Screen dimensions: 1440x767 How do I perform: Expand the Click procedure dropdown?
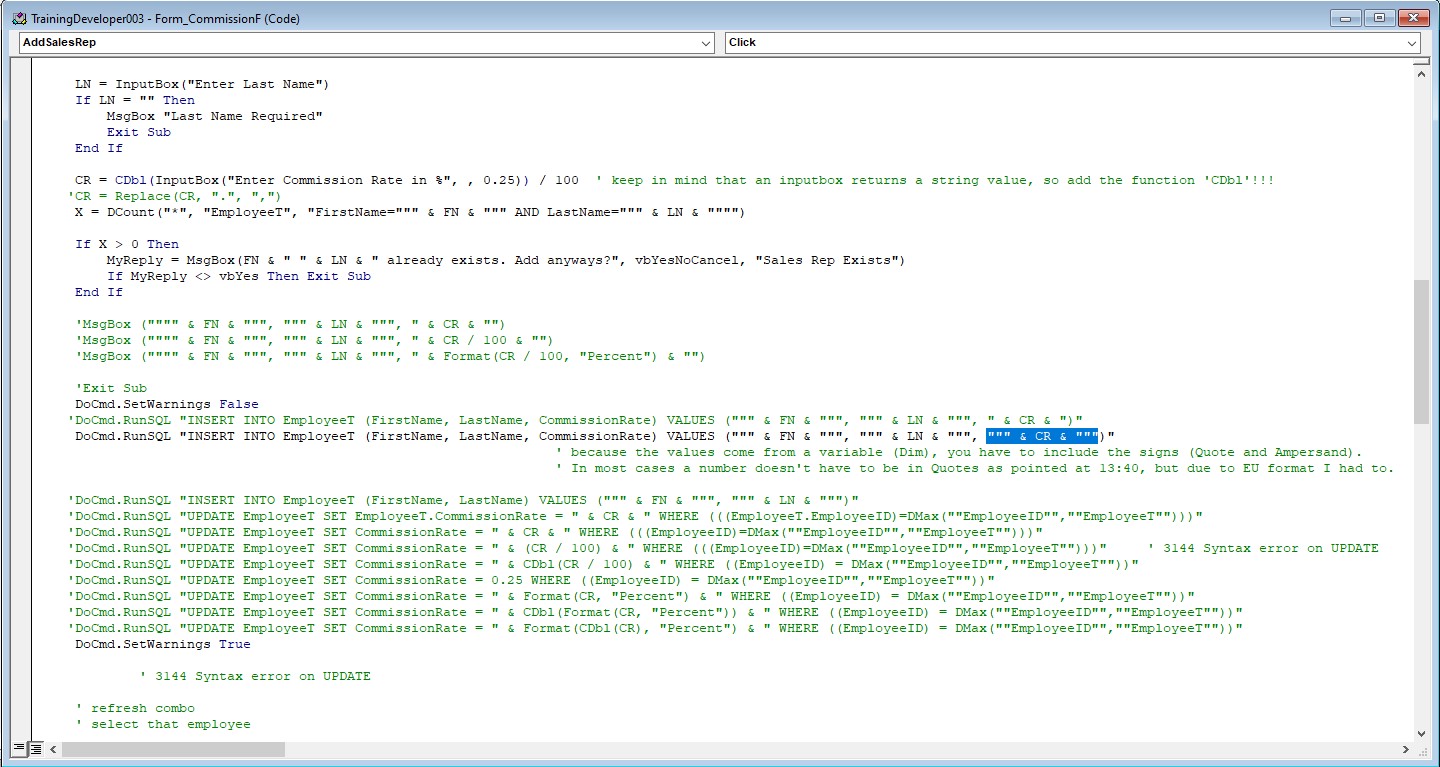click(x=1412, y=43)
